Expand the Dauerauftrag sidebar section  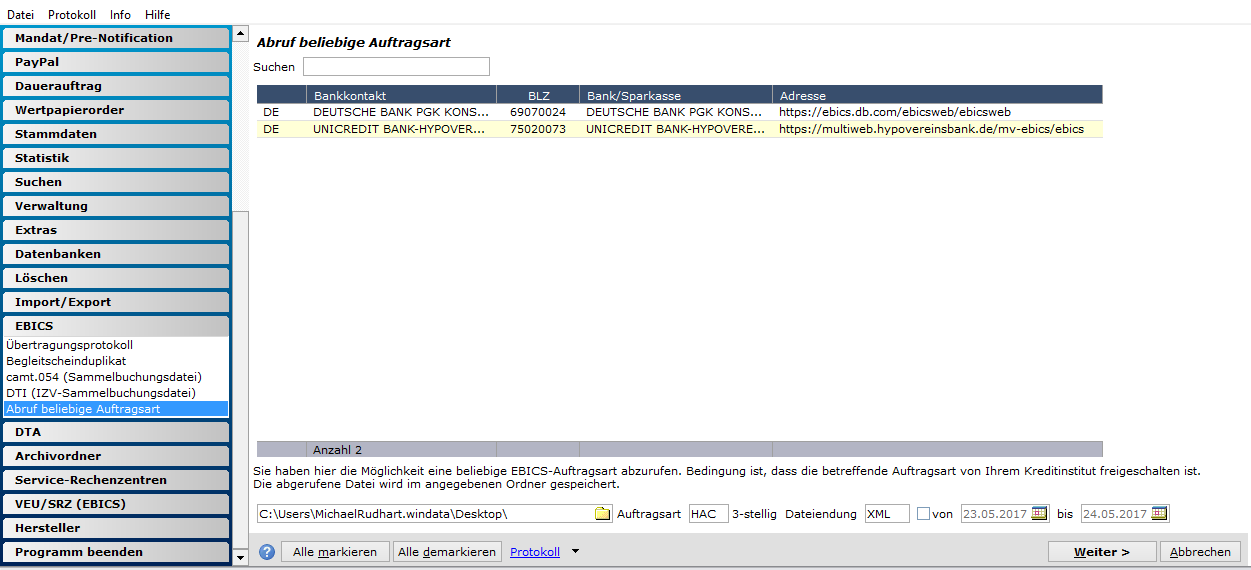click(115, 86)
